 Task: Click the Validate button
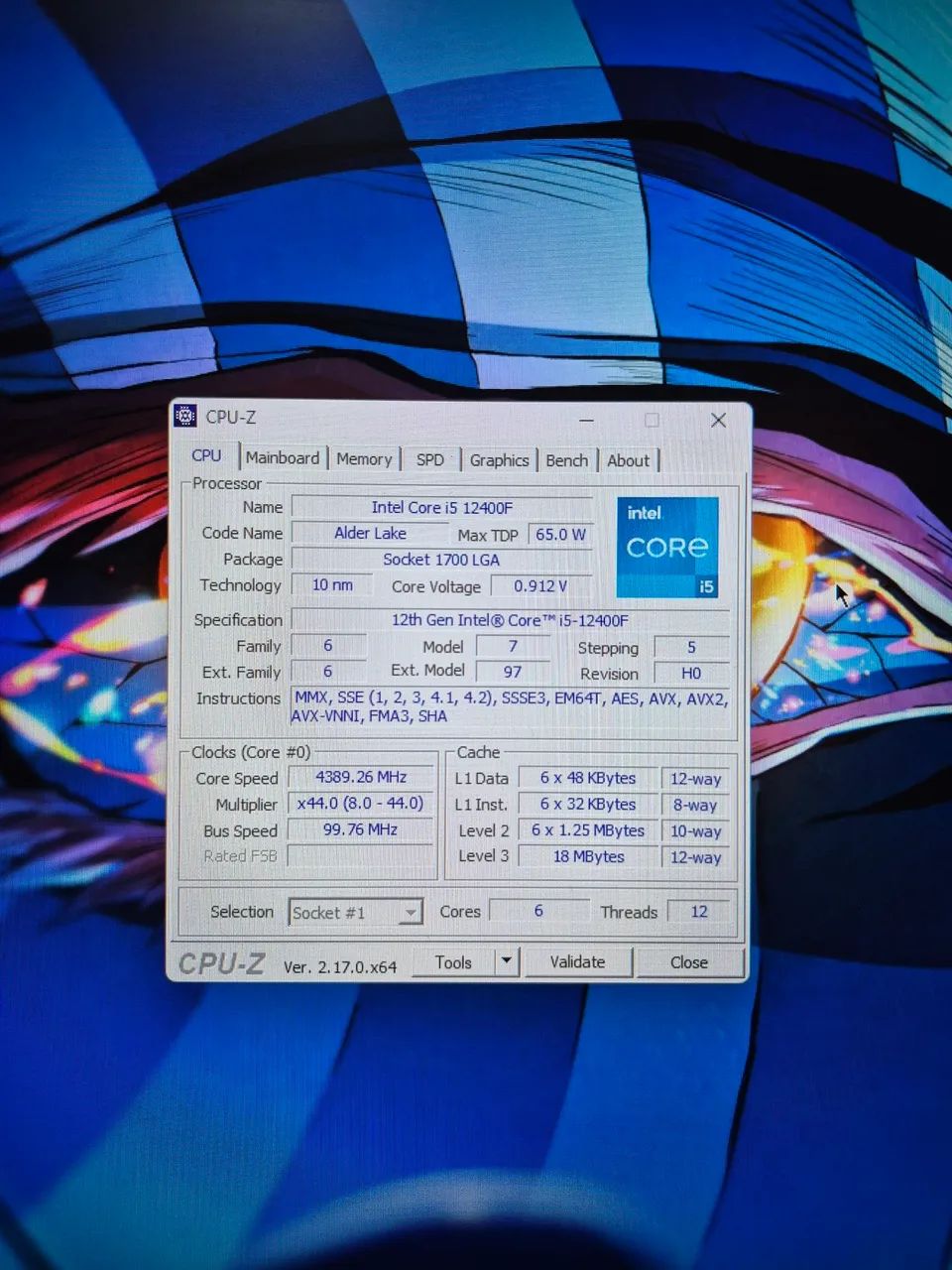(x=577, y=961)
